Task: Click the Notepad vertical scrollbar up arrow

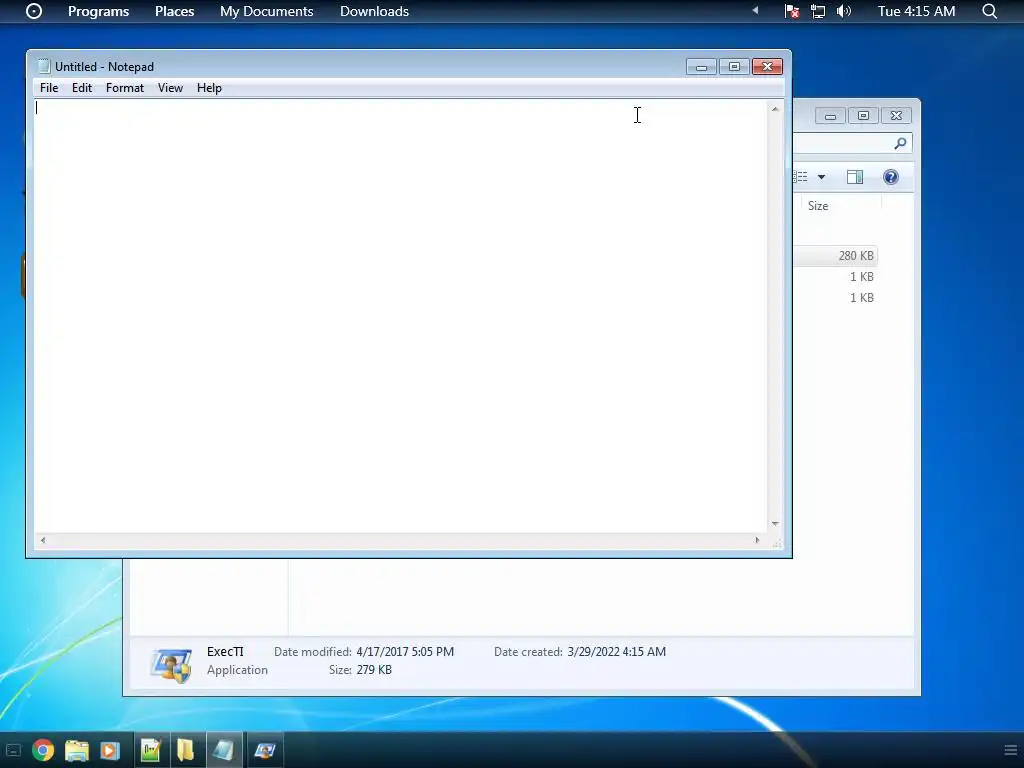Action: [775, 109]
